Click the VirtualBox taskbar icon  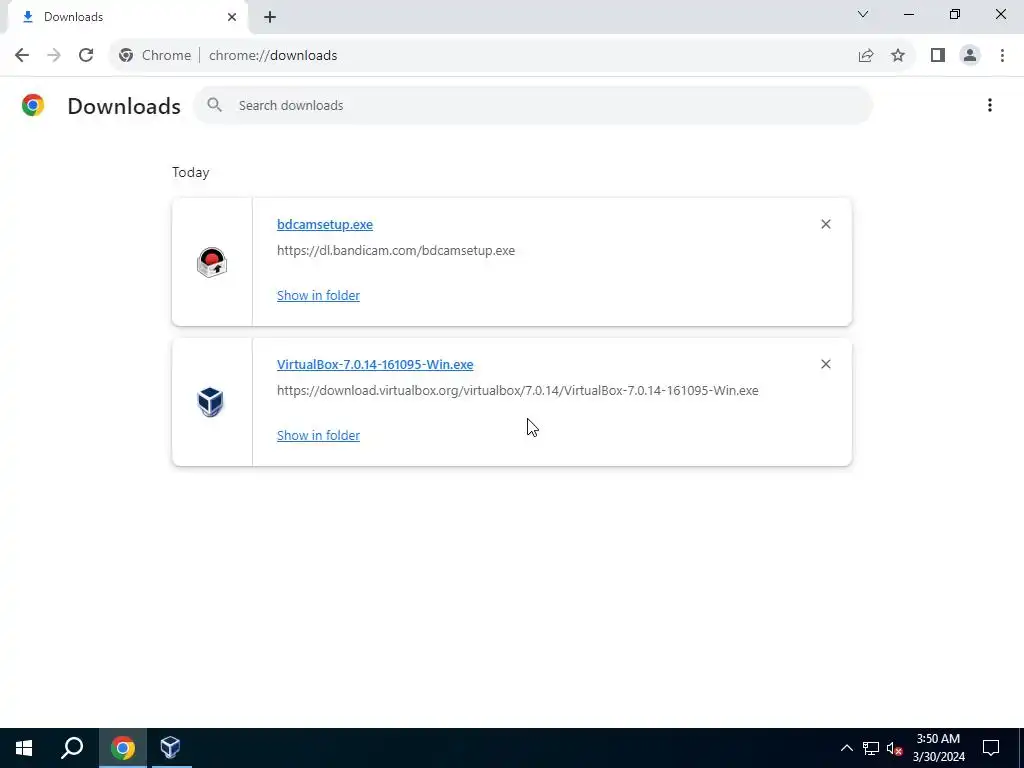tap(171, 748)
